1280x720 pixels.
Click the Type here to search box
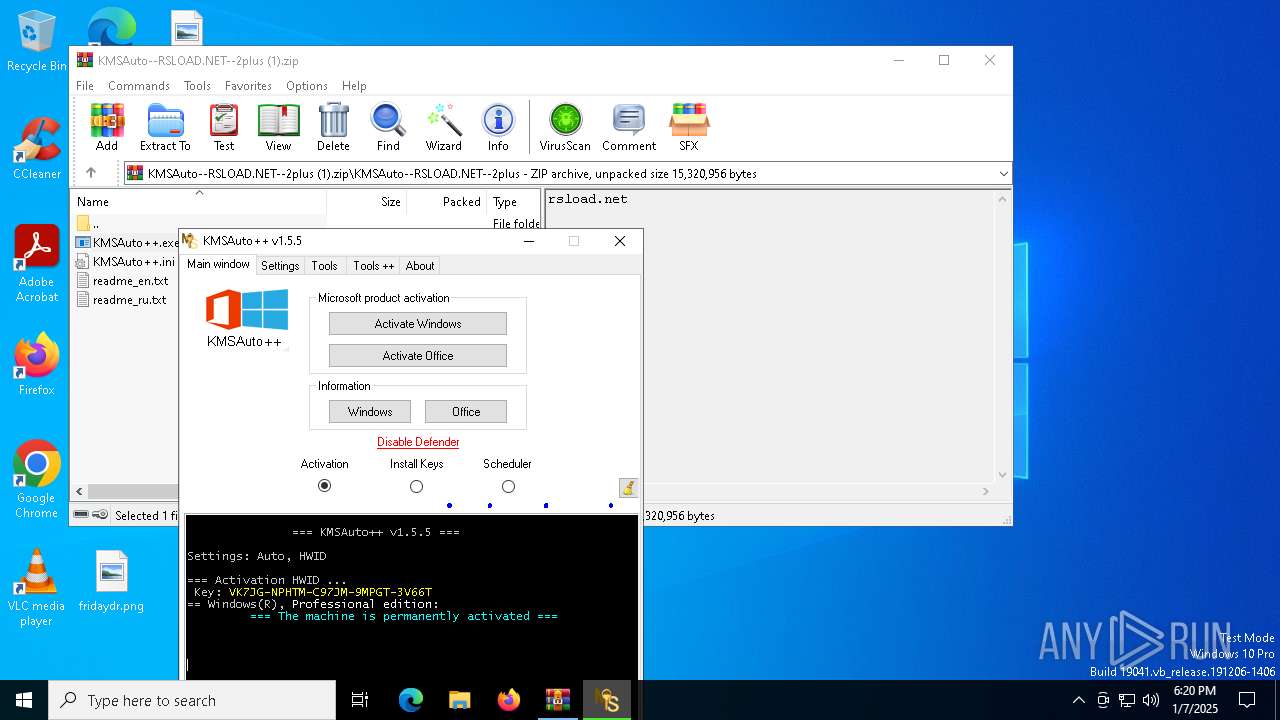coord(192,700)
